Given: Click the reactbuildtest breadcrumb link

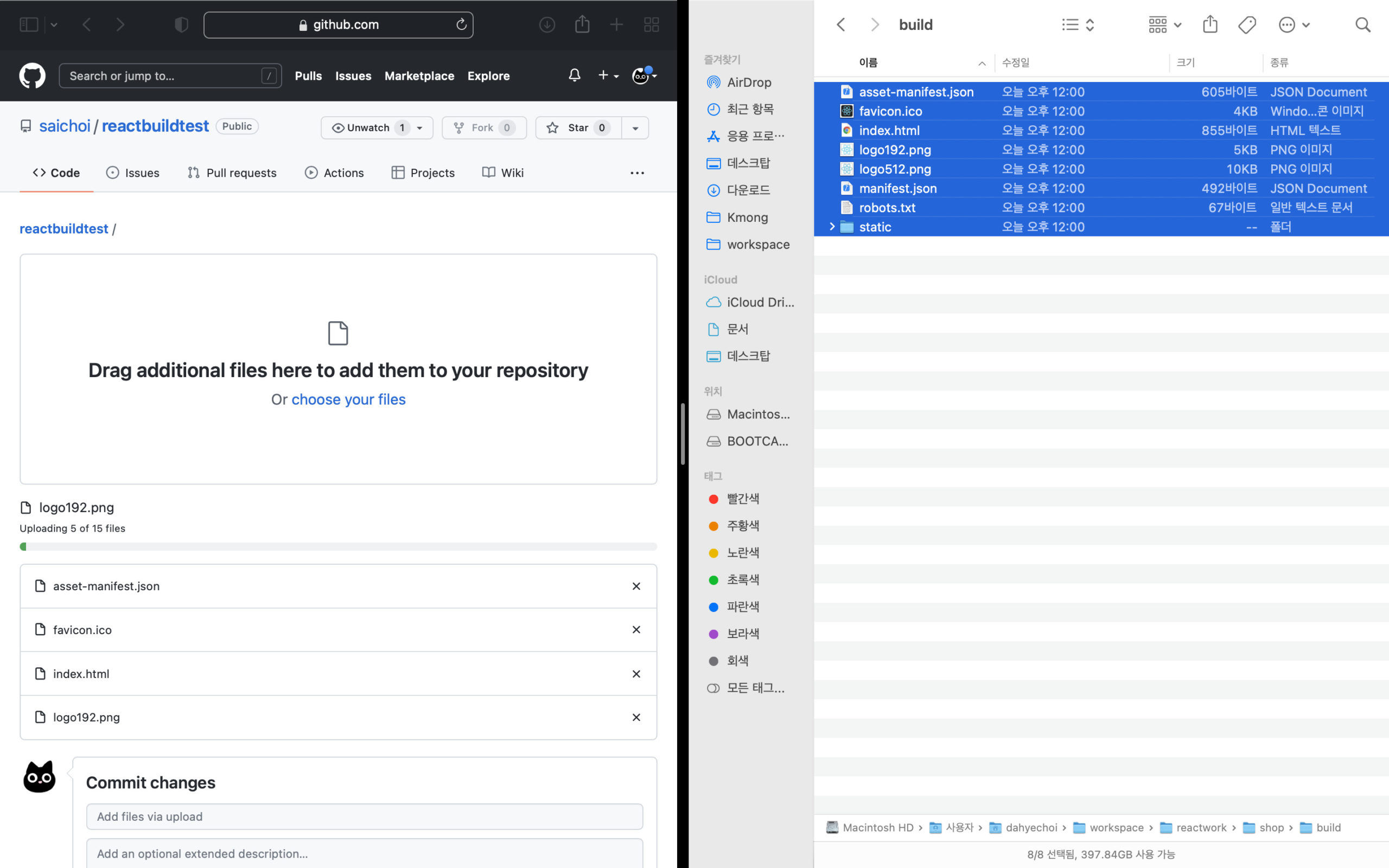Looking at the screenshot, I should click(63, 228).
